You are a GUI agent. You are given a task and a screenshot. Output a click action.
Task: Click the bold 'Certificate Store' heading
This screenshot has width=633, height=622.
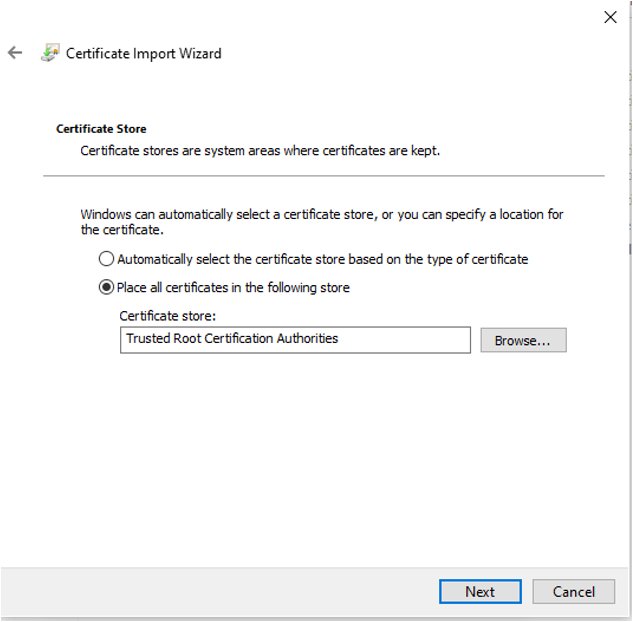tap(101, 129)
